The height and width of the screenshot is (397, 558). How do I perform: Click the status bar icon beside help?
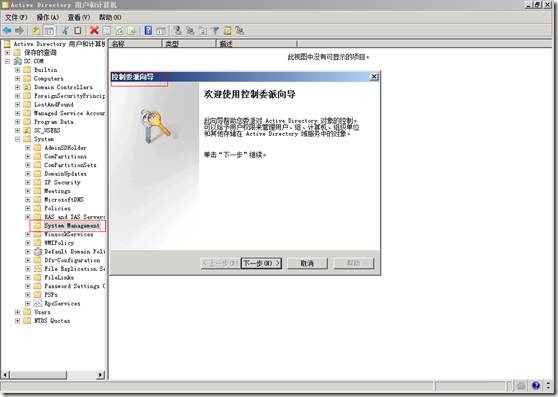pyautogui.click(x=521, y=386)
